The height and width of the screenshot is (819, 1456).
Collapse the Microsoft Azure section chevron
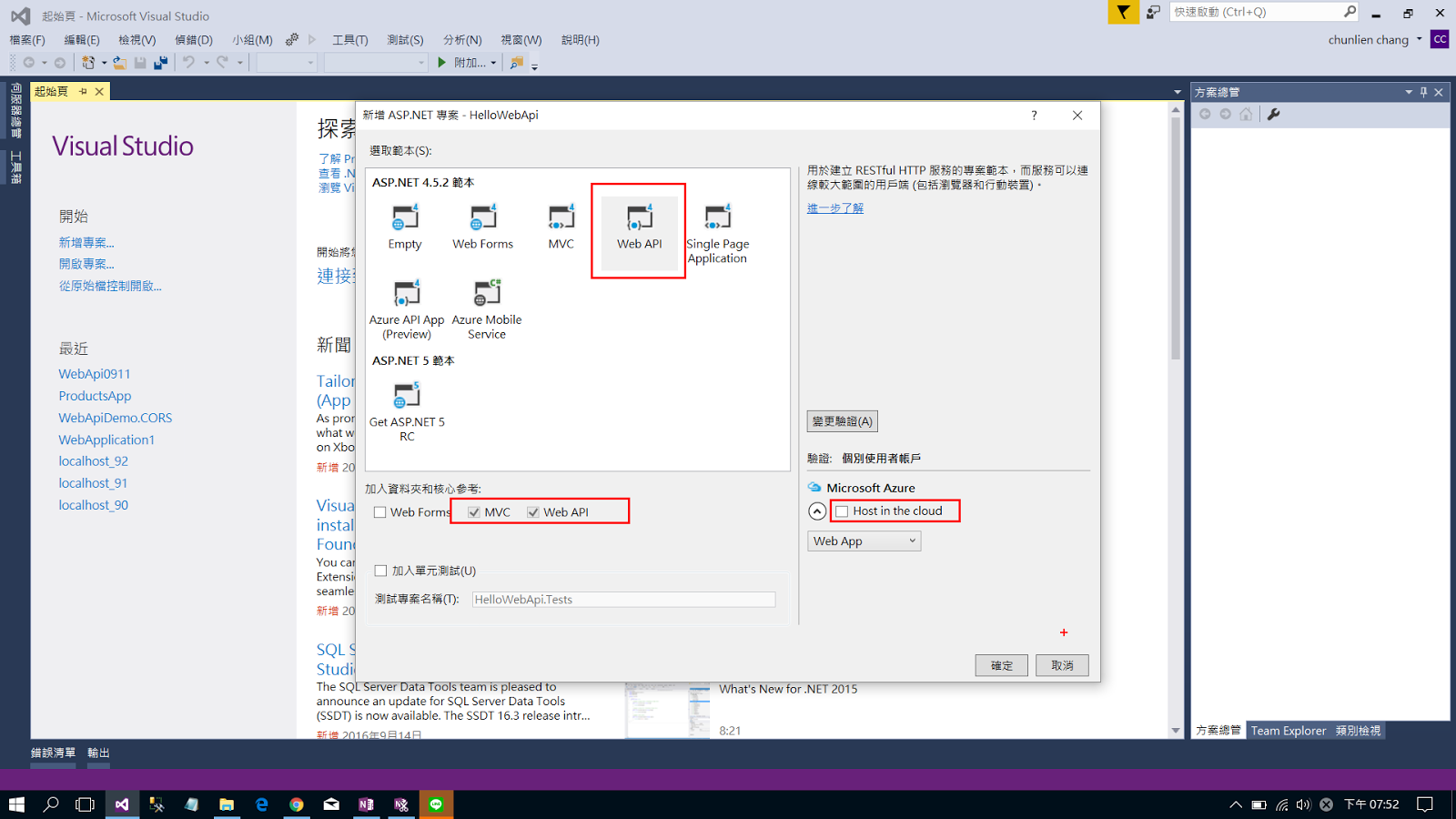[x=817, y=511]
